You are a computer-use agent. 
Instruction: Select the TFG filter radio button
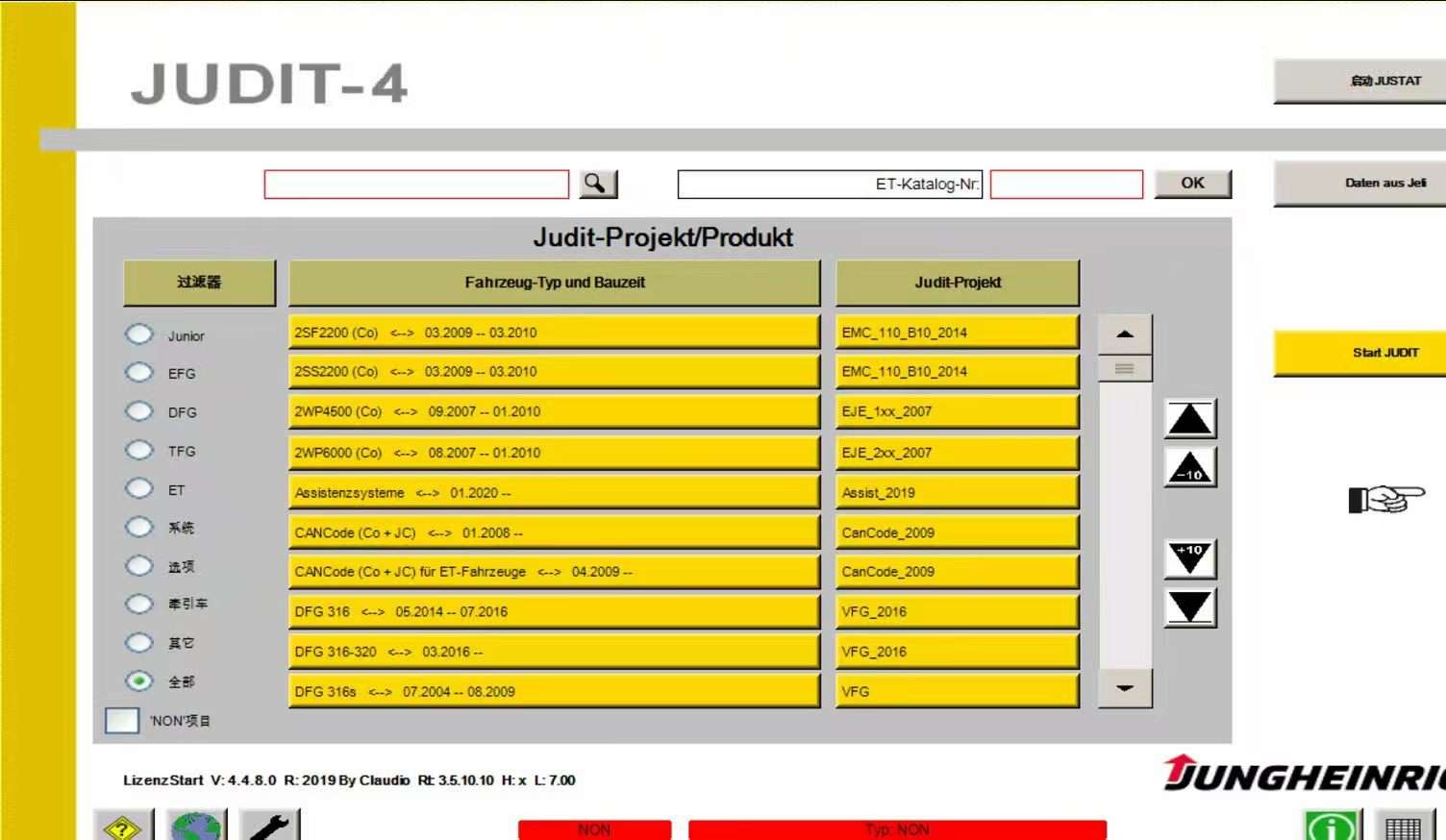[139, 450]
